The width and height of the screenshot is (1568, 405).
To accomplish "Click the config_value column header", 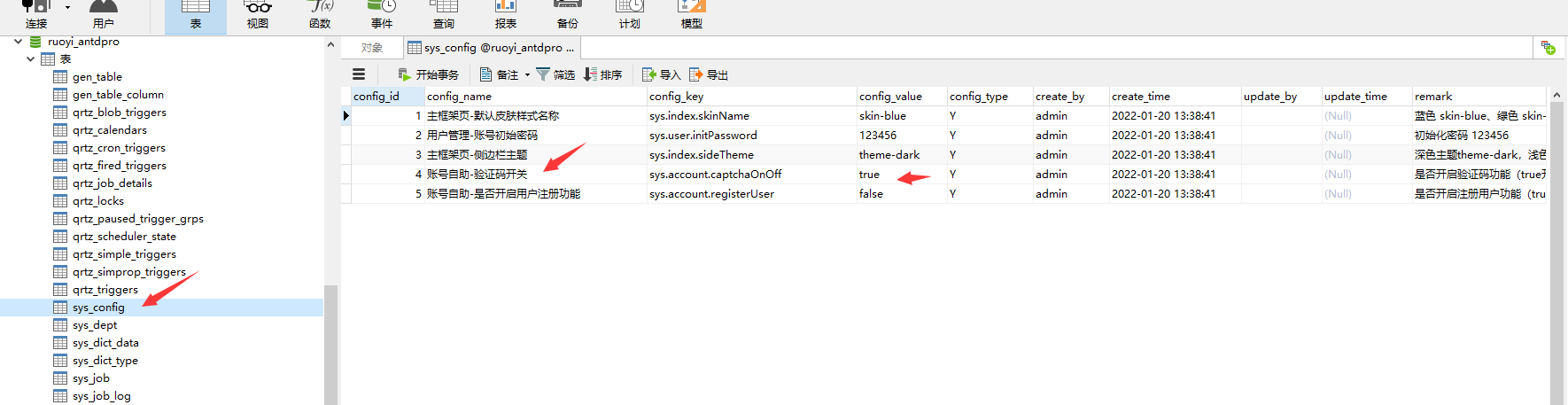I will [x=901, y=96].
